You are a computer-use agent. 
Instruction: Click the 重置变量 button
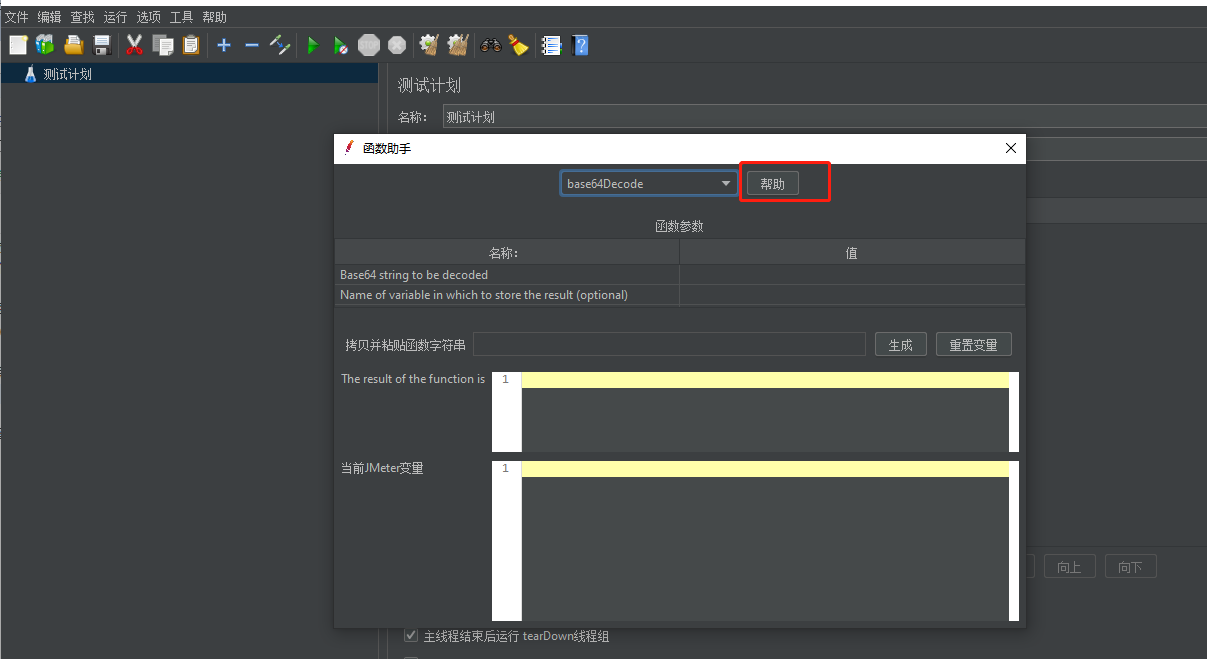[974, 345]
